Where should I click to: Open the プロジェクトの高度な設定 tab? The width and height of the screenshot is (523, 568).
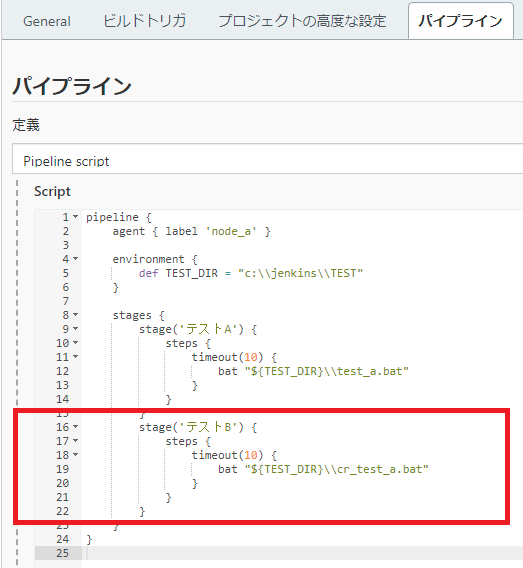302,21
